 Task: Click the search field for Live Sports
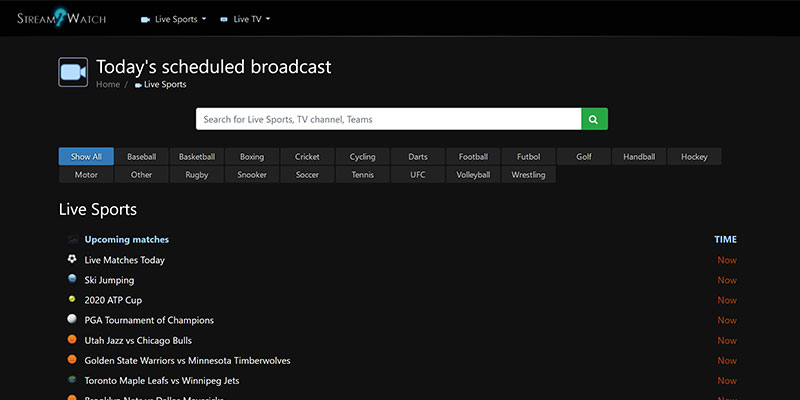tap(388, 119)
